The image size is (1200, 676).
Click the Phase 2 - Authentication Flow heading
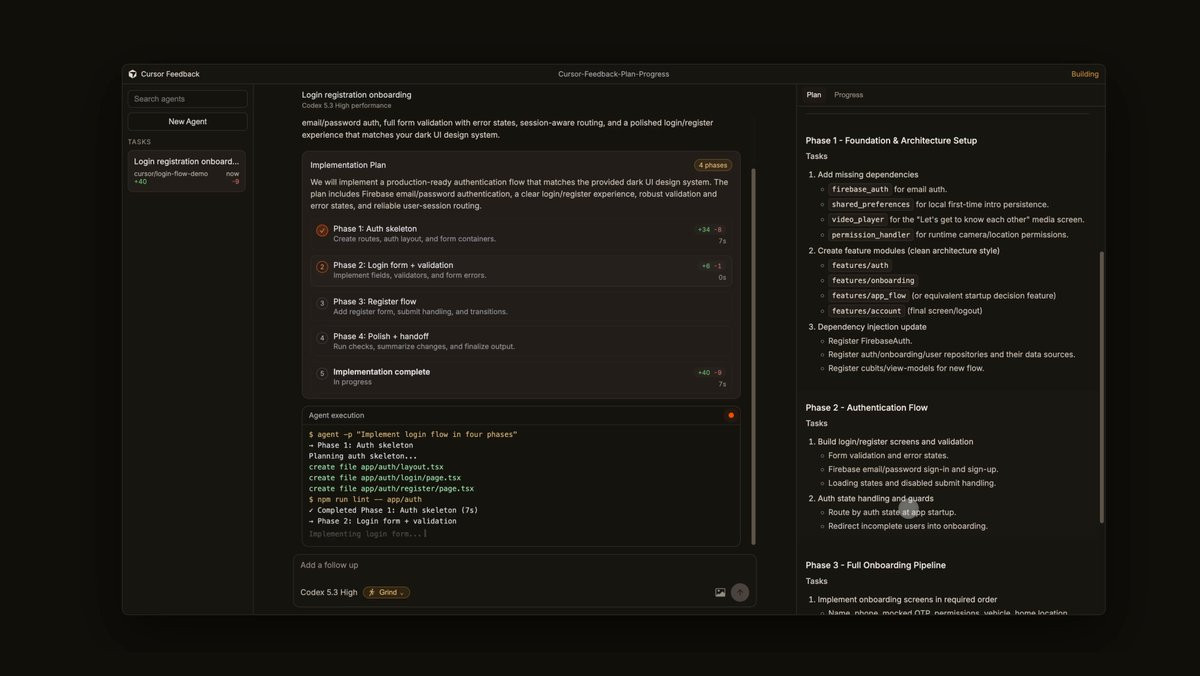(866, 407)
